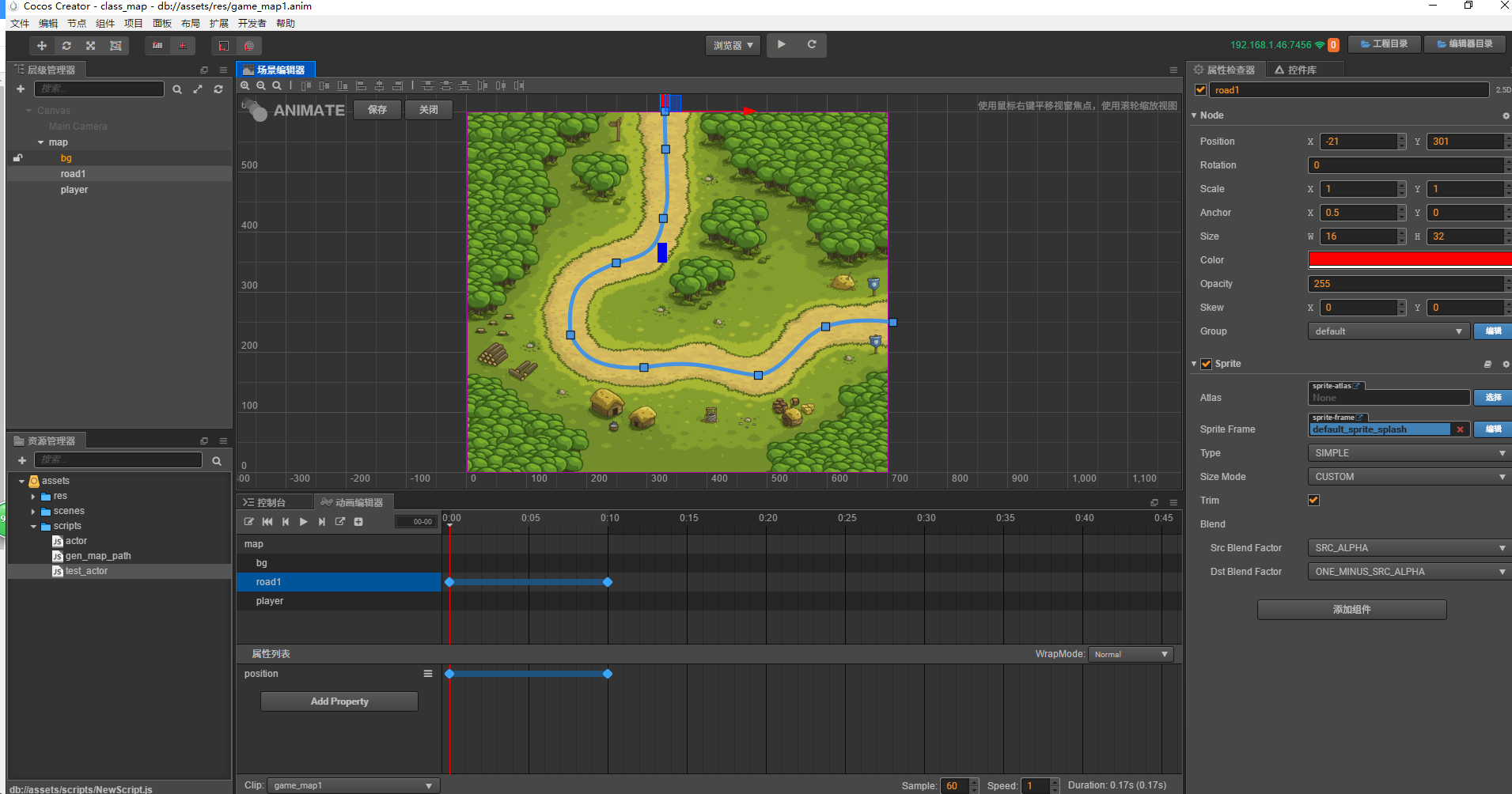Open WrapMode Normal dropdown
The image size is (1512, 794).
(1131, 654)
